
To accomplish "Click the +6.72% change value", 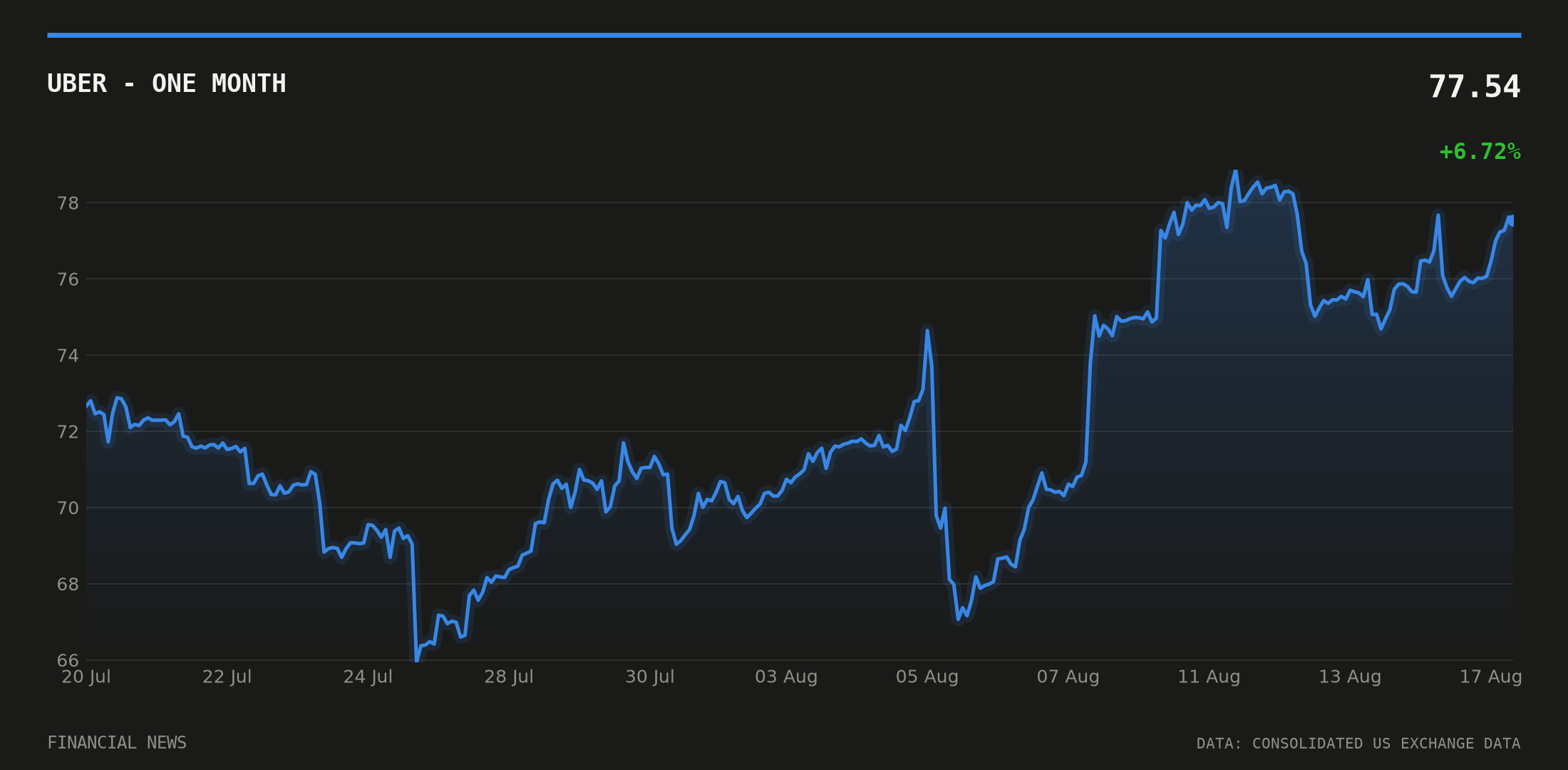I will click(1480, 152).
